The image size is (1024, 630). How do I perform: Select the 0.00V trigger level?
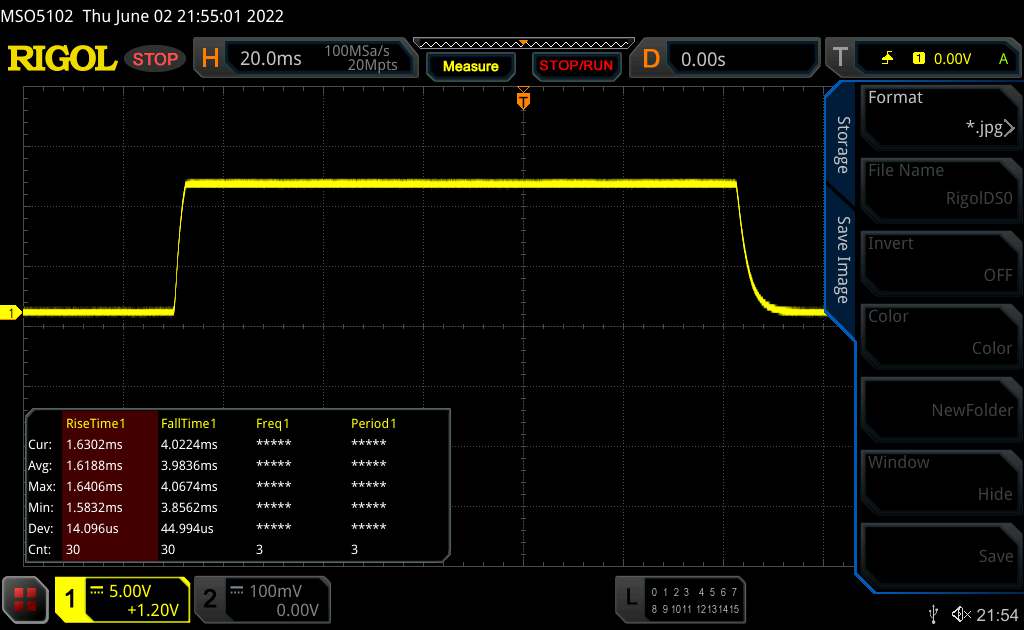pyautogui.click(x=952, y=59)
